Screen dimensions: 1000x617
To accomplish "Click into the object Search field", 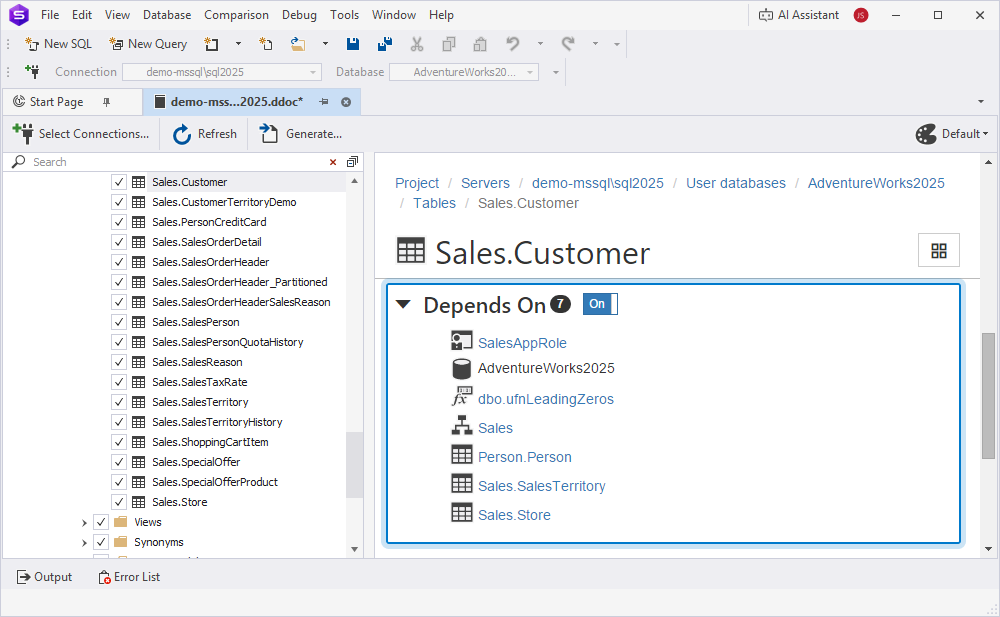I will tap(179, 162).
